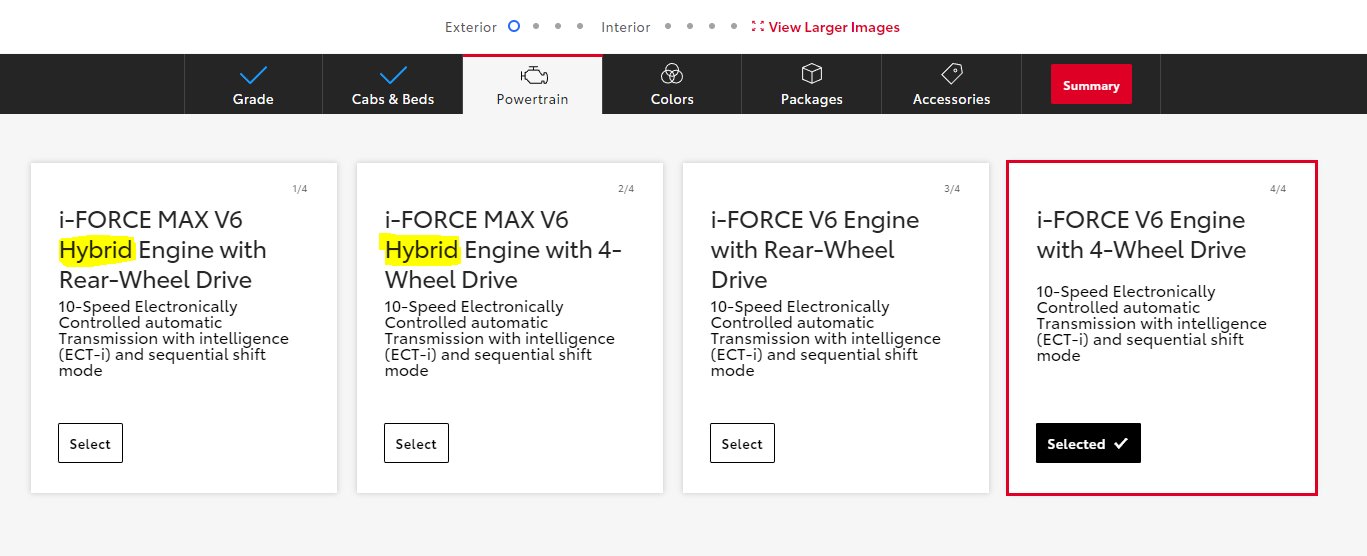Viewport: 1367px width, 556px height.
Task: Select the Powertrain tab label
Action: click(x=532, y=99)
